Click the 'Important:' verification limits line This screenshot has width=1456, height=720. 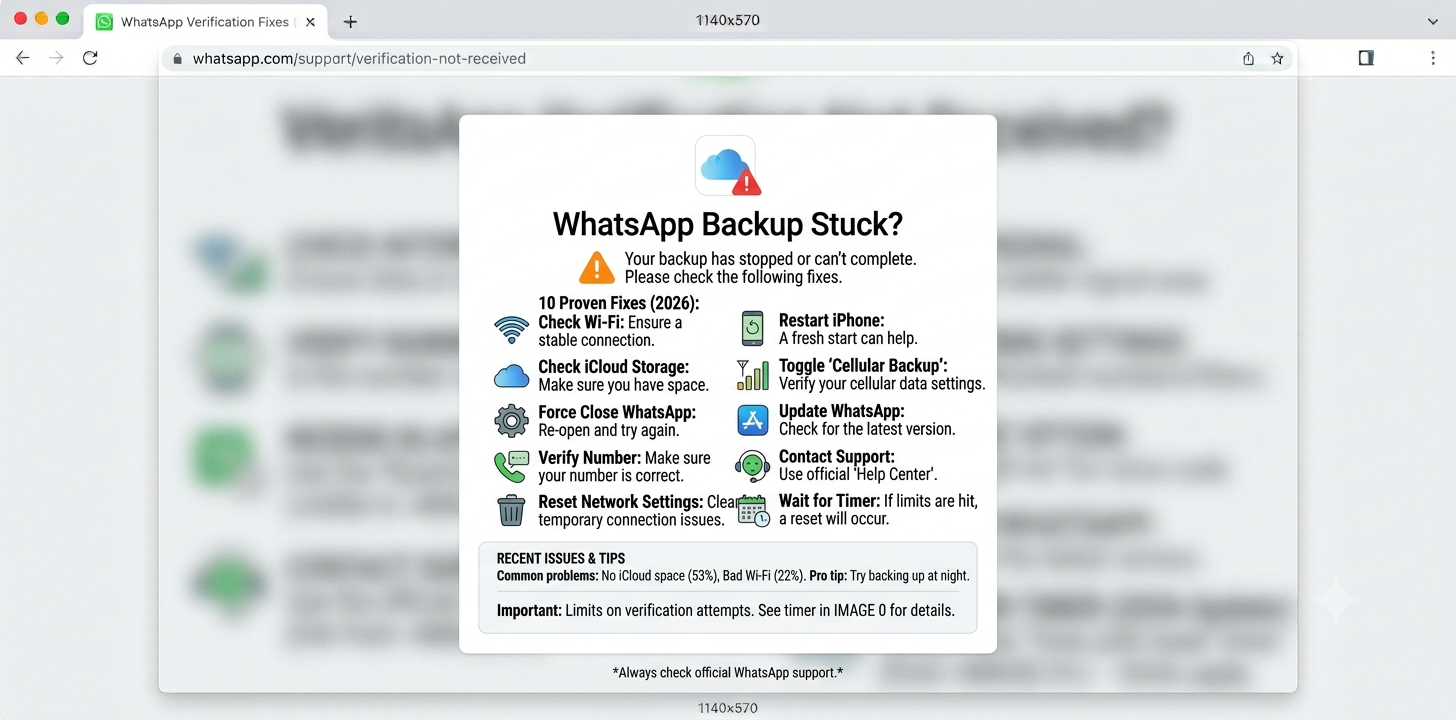[726, 610]
